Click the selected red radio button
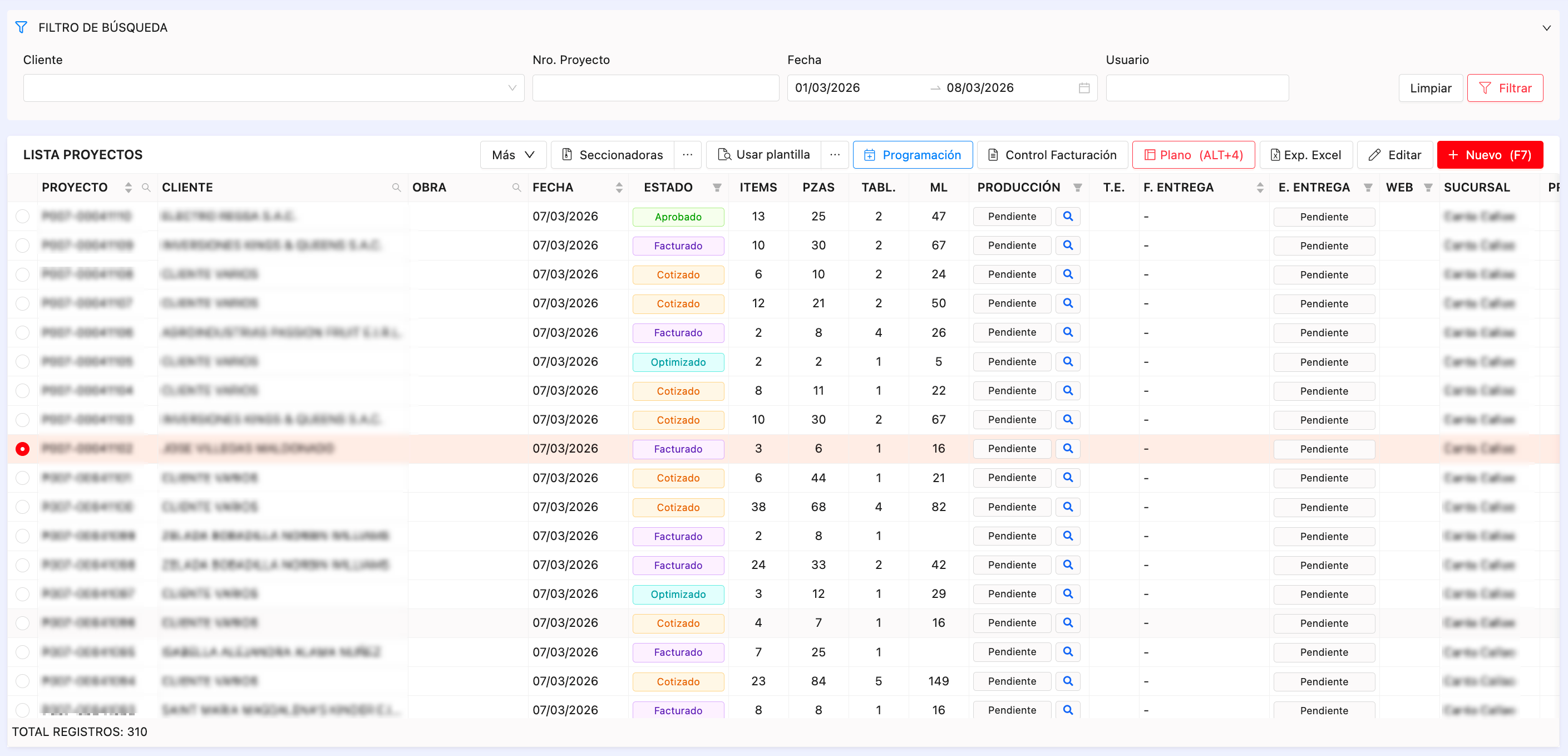The image size is (1568, 756). pyautogui.click(x=22, y=449)
